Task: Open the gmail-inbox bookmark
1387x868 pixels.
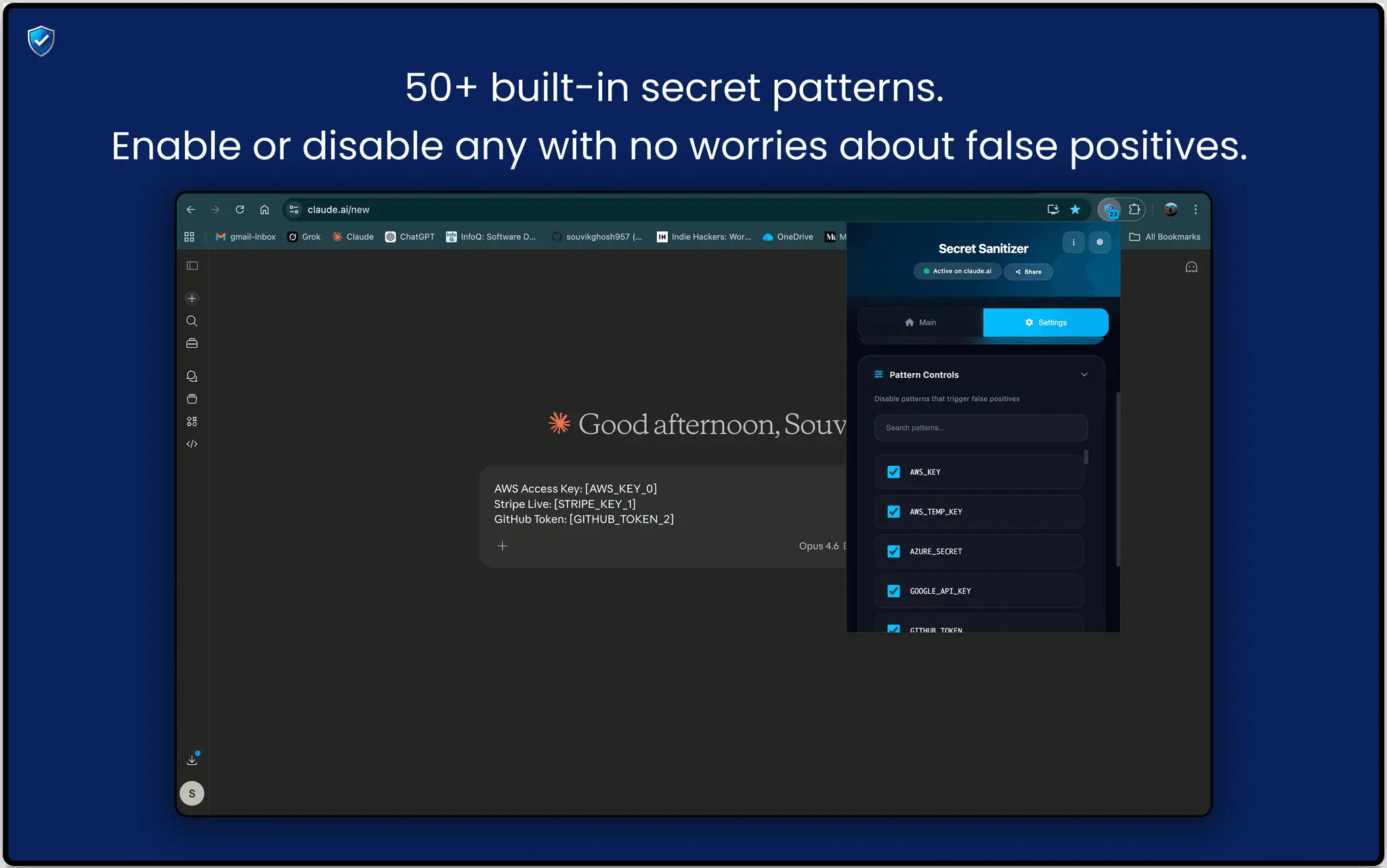Action: 246,237
